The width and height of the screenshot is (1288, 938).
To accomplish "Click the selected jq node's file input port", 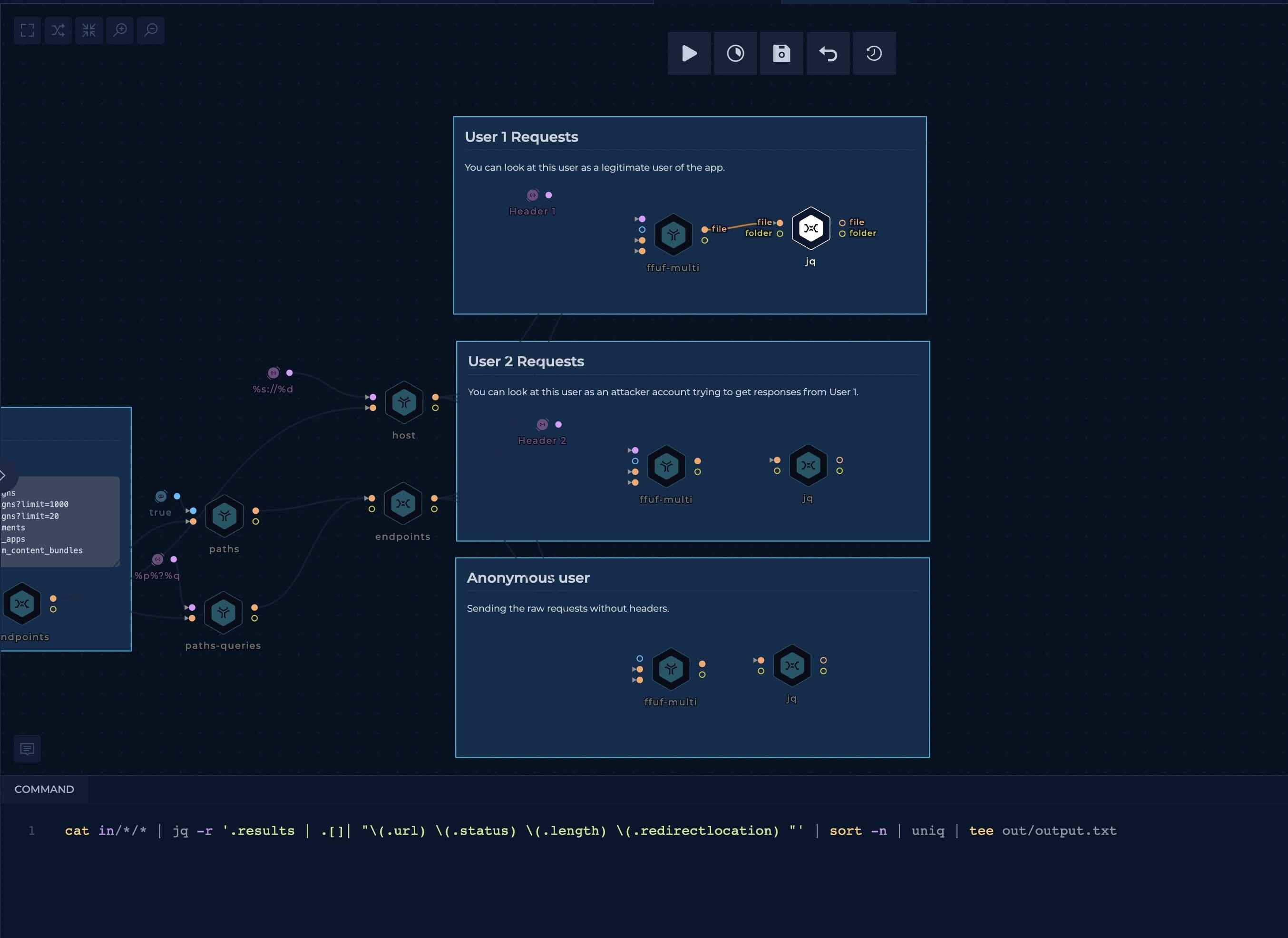I will coord(780,223).
